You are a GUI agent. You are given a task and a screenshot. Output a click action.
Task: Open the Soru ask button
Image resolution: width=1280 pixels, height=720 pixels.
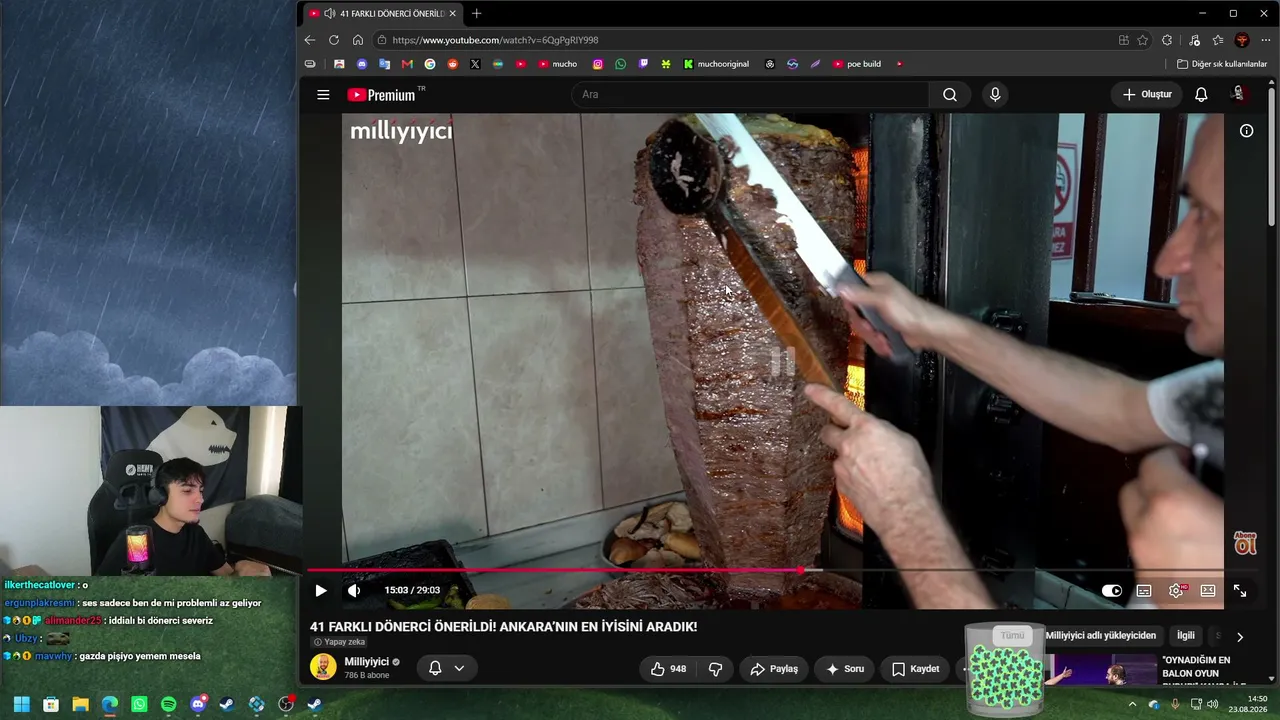tap(844, 669)
